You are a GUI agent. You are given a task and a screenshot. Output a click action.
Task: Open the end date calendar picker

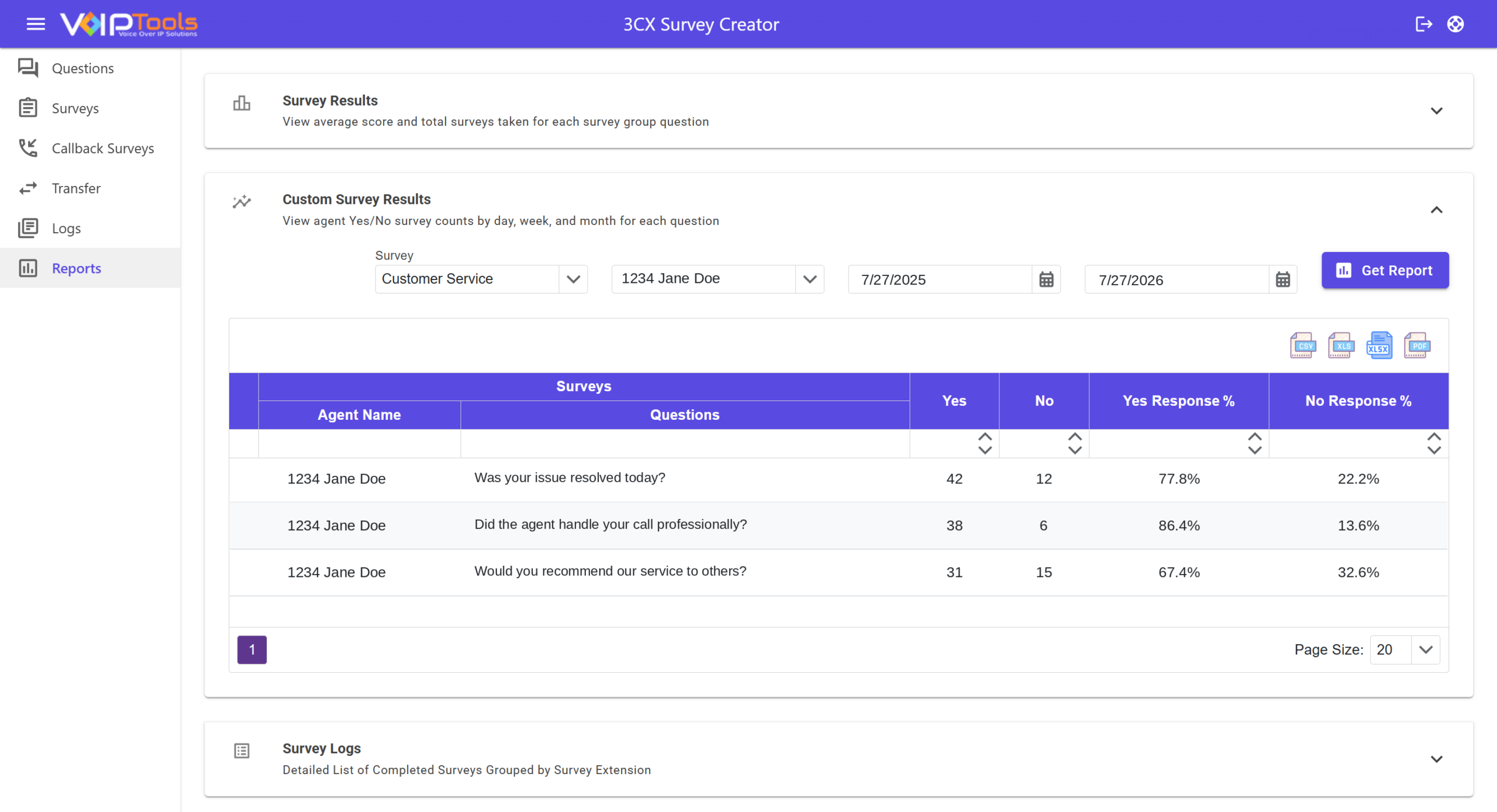pyautogui.click(x=1283, y=279)
